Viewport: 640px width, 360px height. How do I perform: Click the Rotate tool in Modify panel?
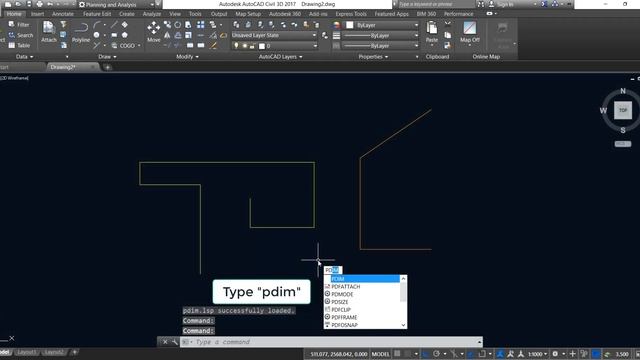(178, 25)
